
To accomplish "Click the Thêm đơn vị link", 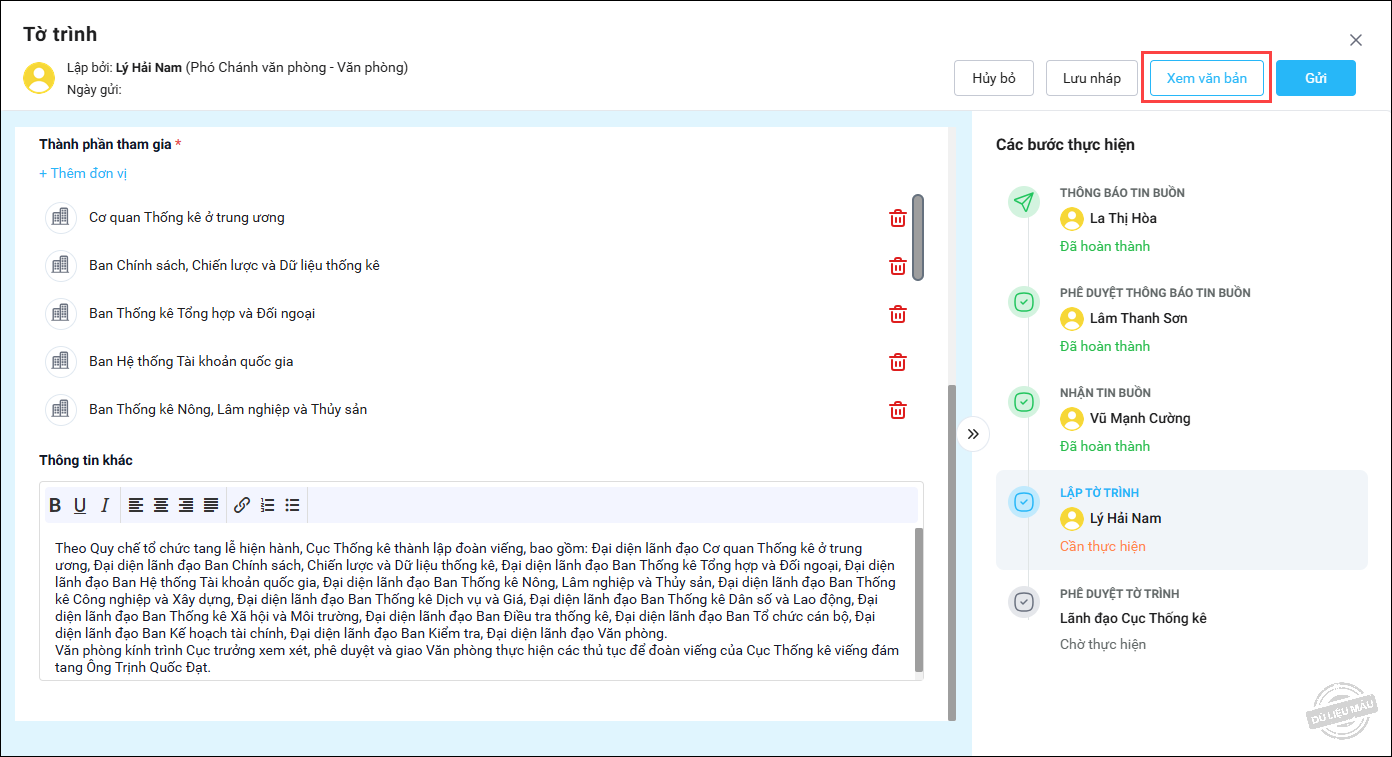I will [x=83, y=173].
